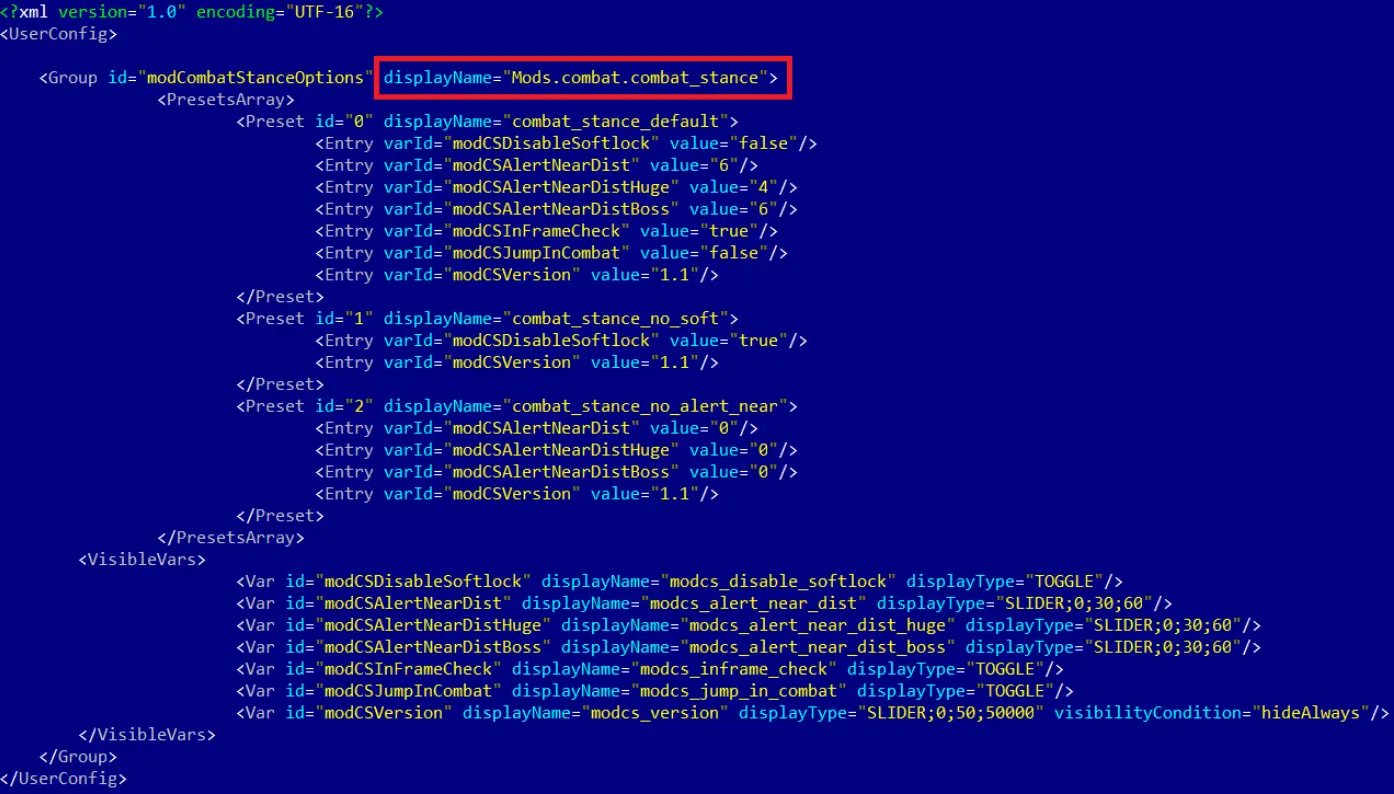Select the Preset id 1 combat_stance_no_soft line
The image size is (1394, 794).
coord(488,318)
